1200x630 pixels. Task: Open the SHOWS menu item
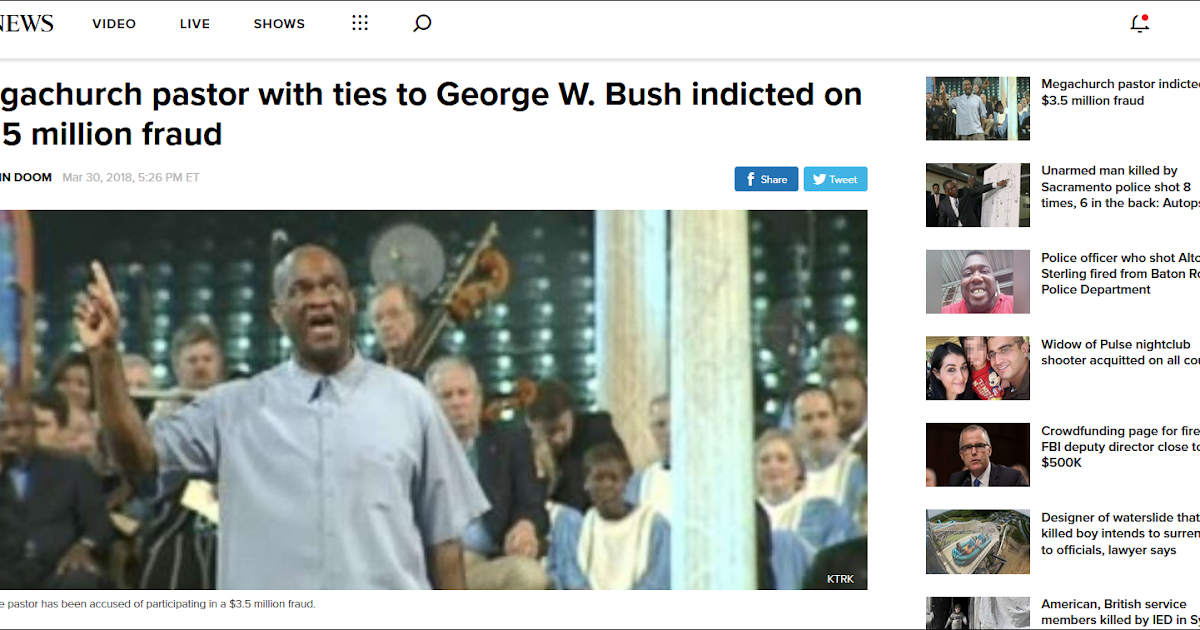coord(279,24)
